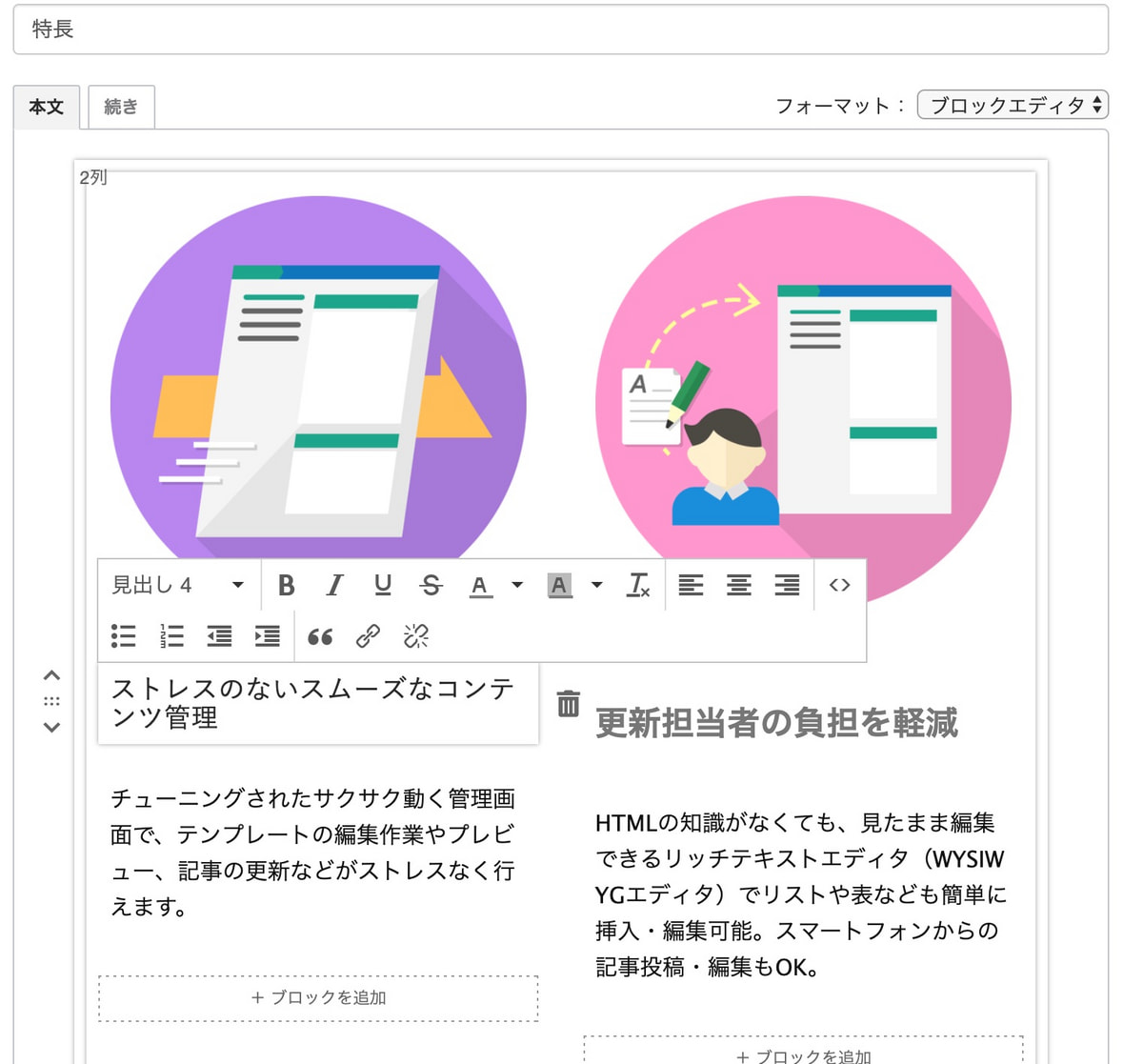The width and height of the screenshot is (1143, 1064).
Task: Expand the text color dropdown arrow
Action: click(517, 585)
